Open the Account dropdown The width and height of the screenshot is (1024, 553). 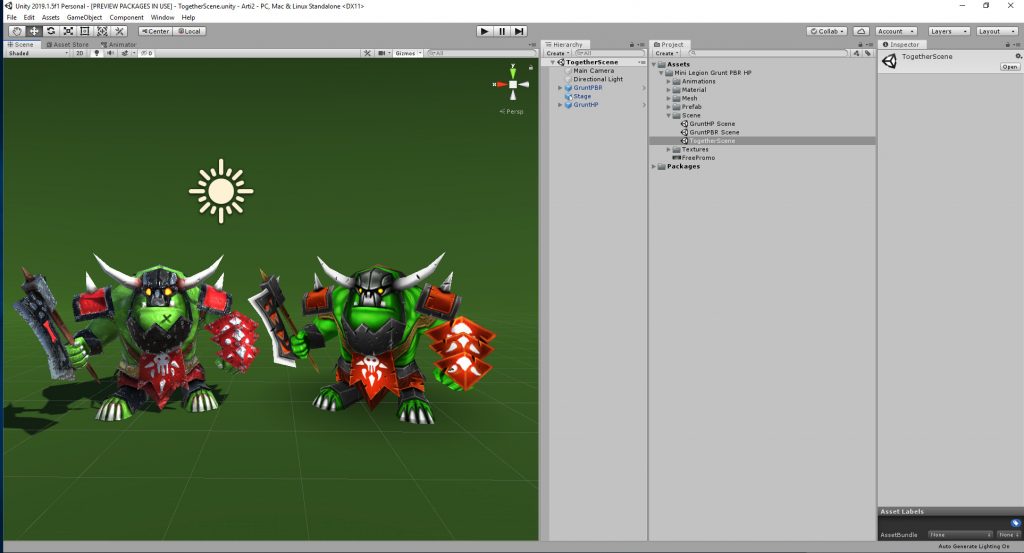(x=896, y=31)
